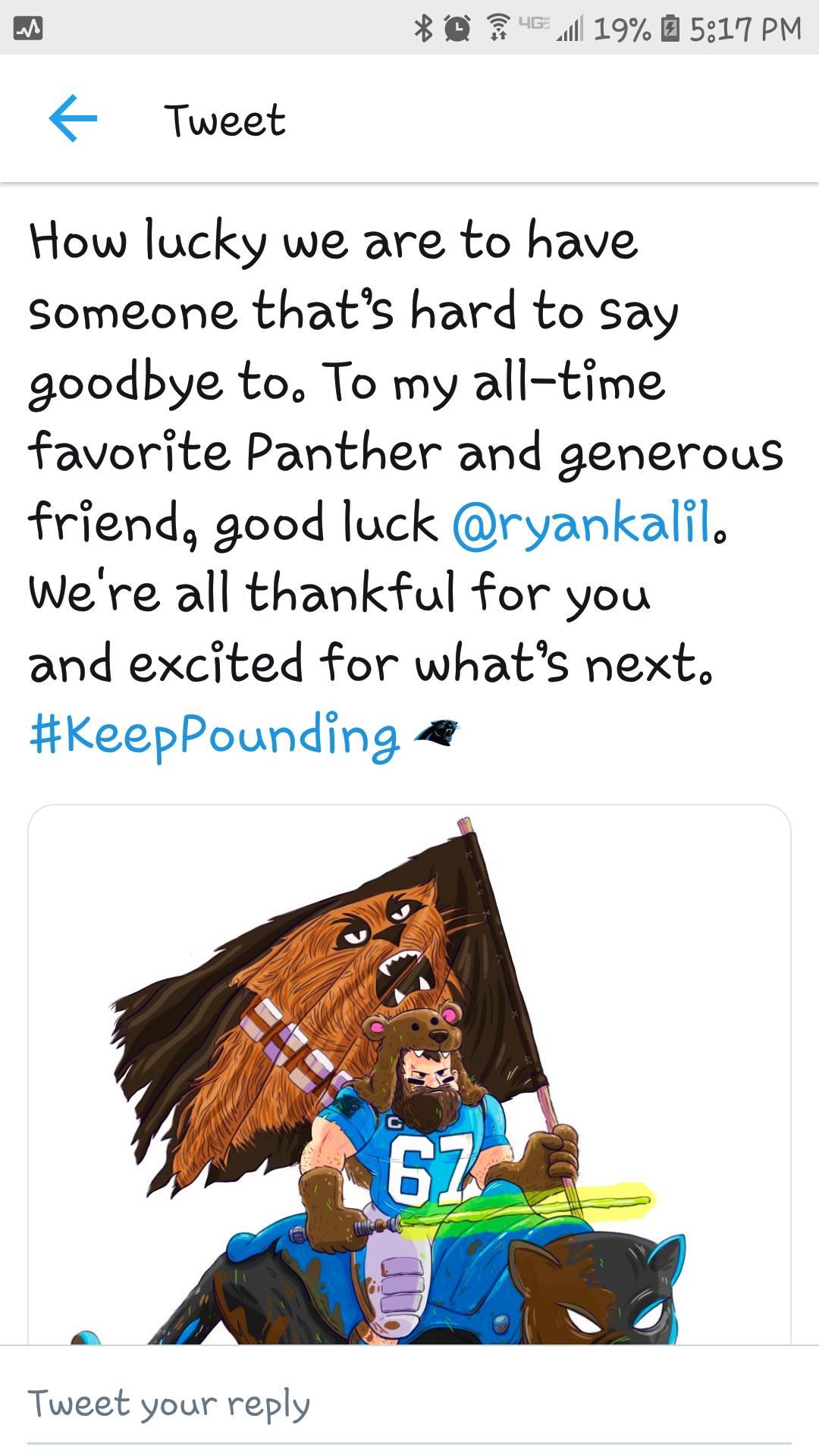The image size is (819, 1456).
Task: Tap the blue back arrow
Action: (x=73, y=118)
